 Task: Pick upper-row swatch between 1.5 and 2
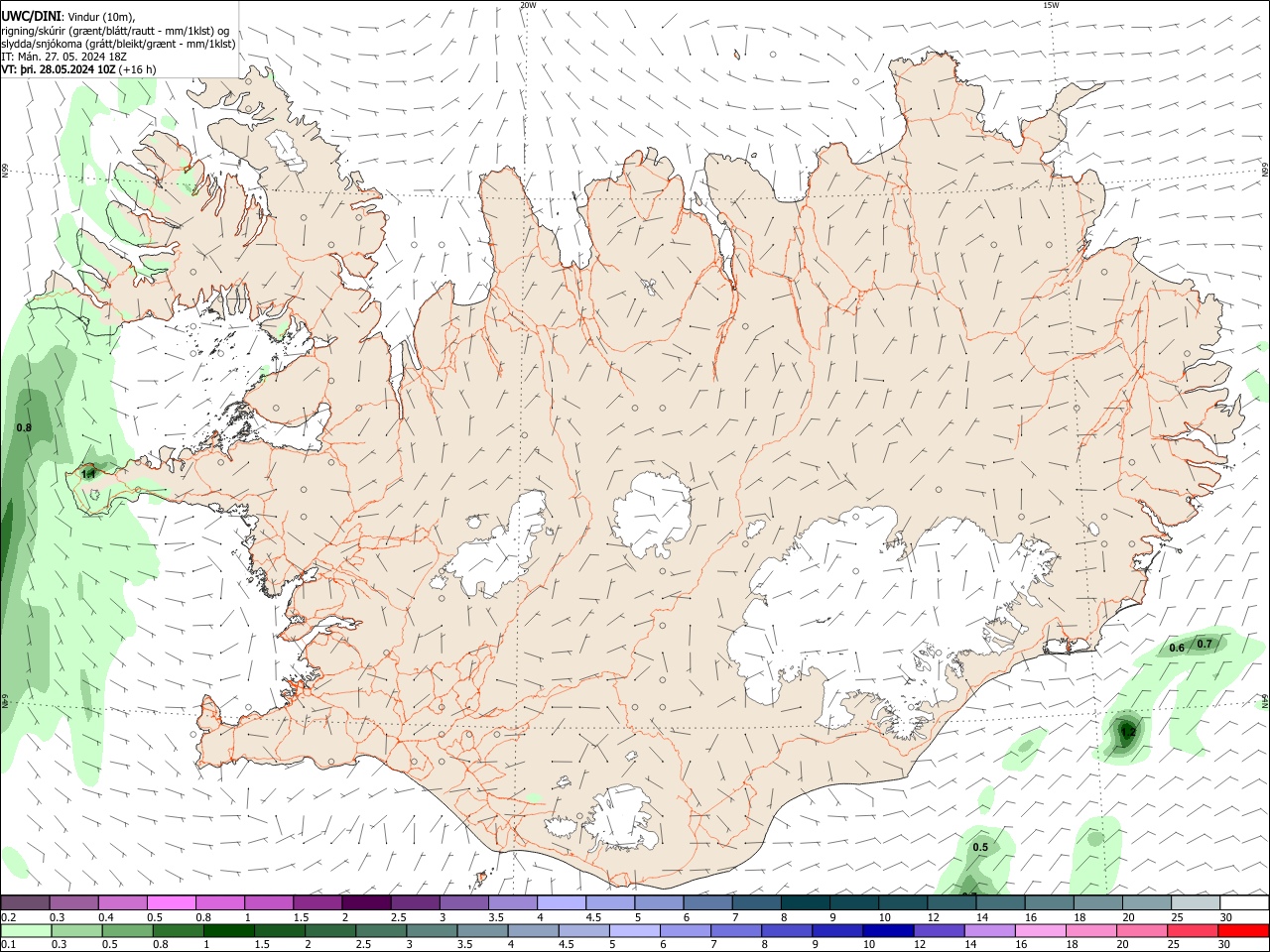[x=317, y=903]
